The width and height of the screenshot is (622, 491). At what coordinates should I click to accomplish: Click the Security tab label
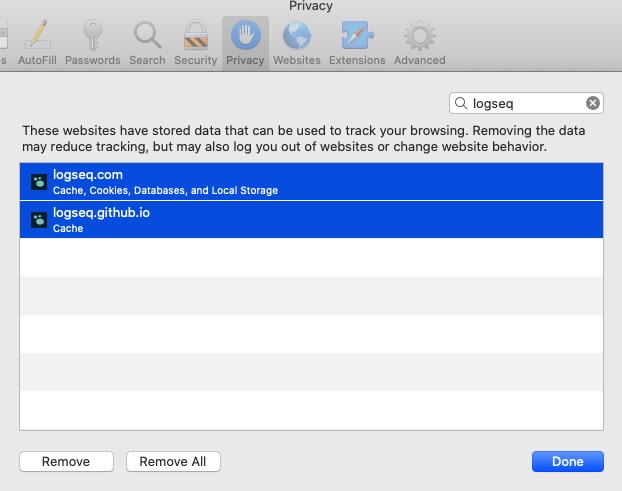(196, 60)
